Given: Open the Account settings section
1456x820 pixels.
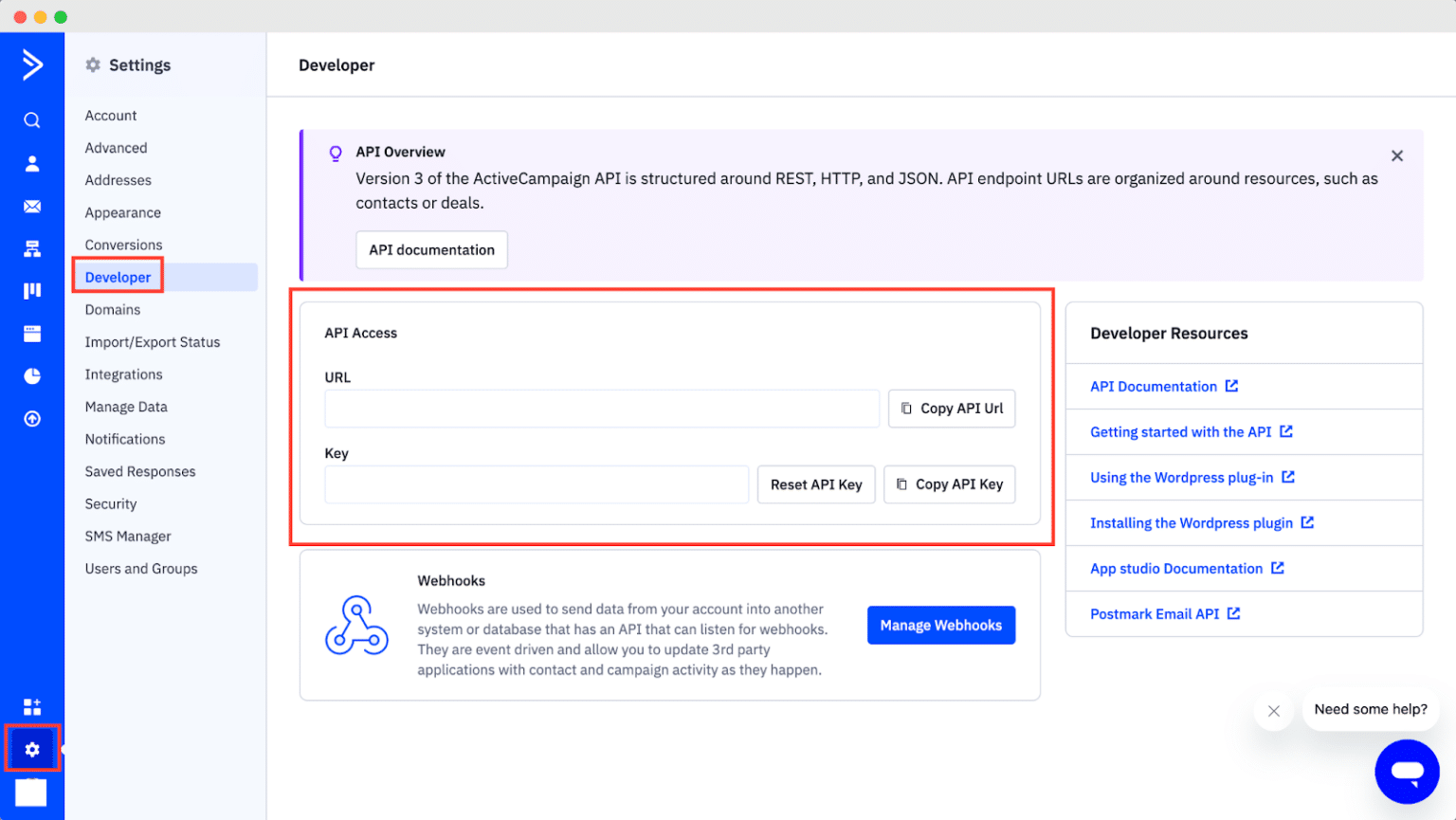Looking at the screenshot, I should click(x=110, y=115).
